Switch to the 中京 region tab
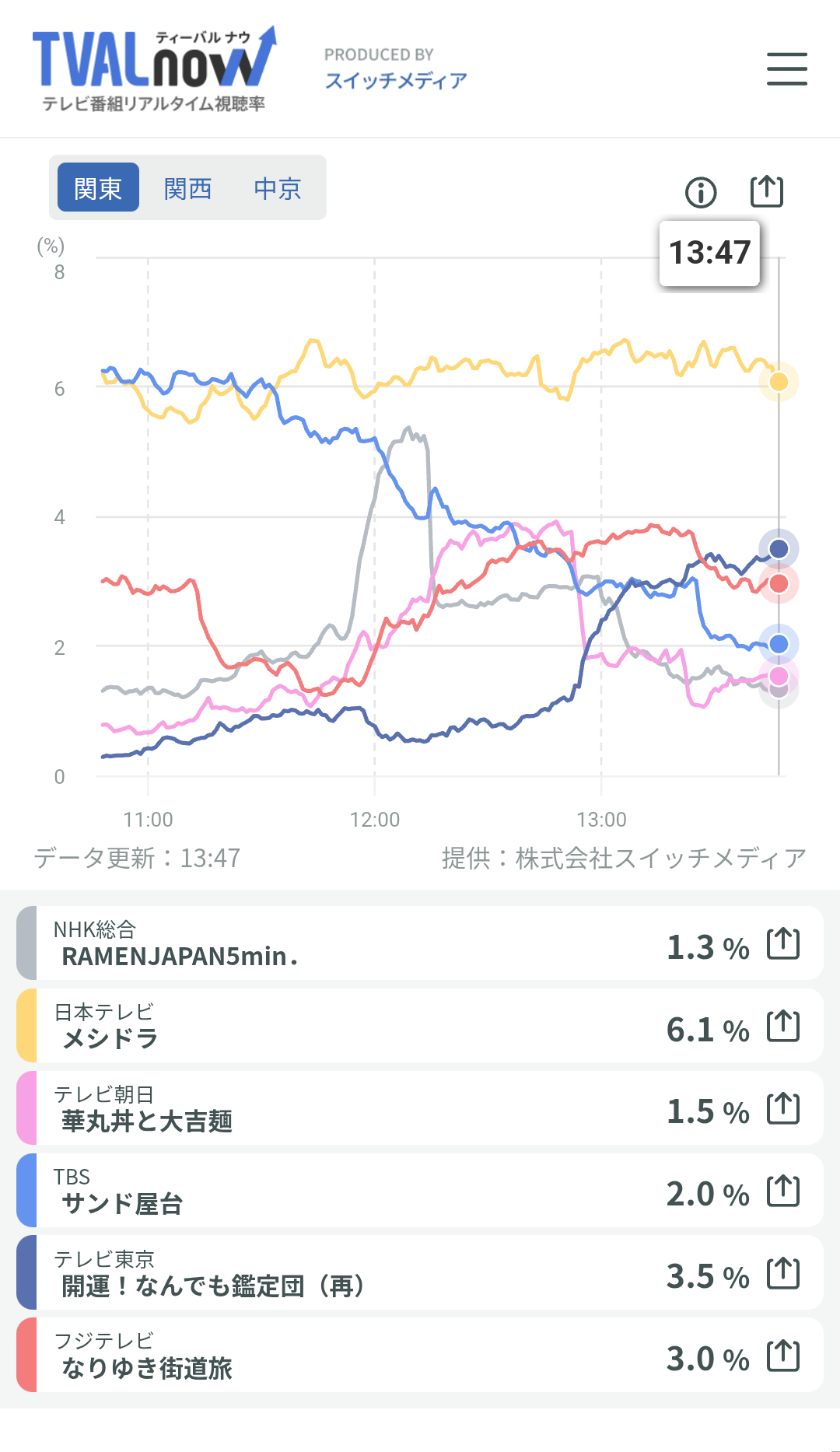 click(278, 187)
